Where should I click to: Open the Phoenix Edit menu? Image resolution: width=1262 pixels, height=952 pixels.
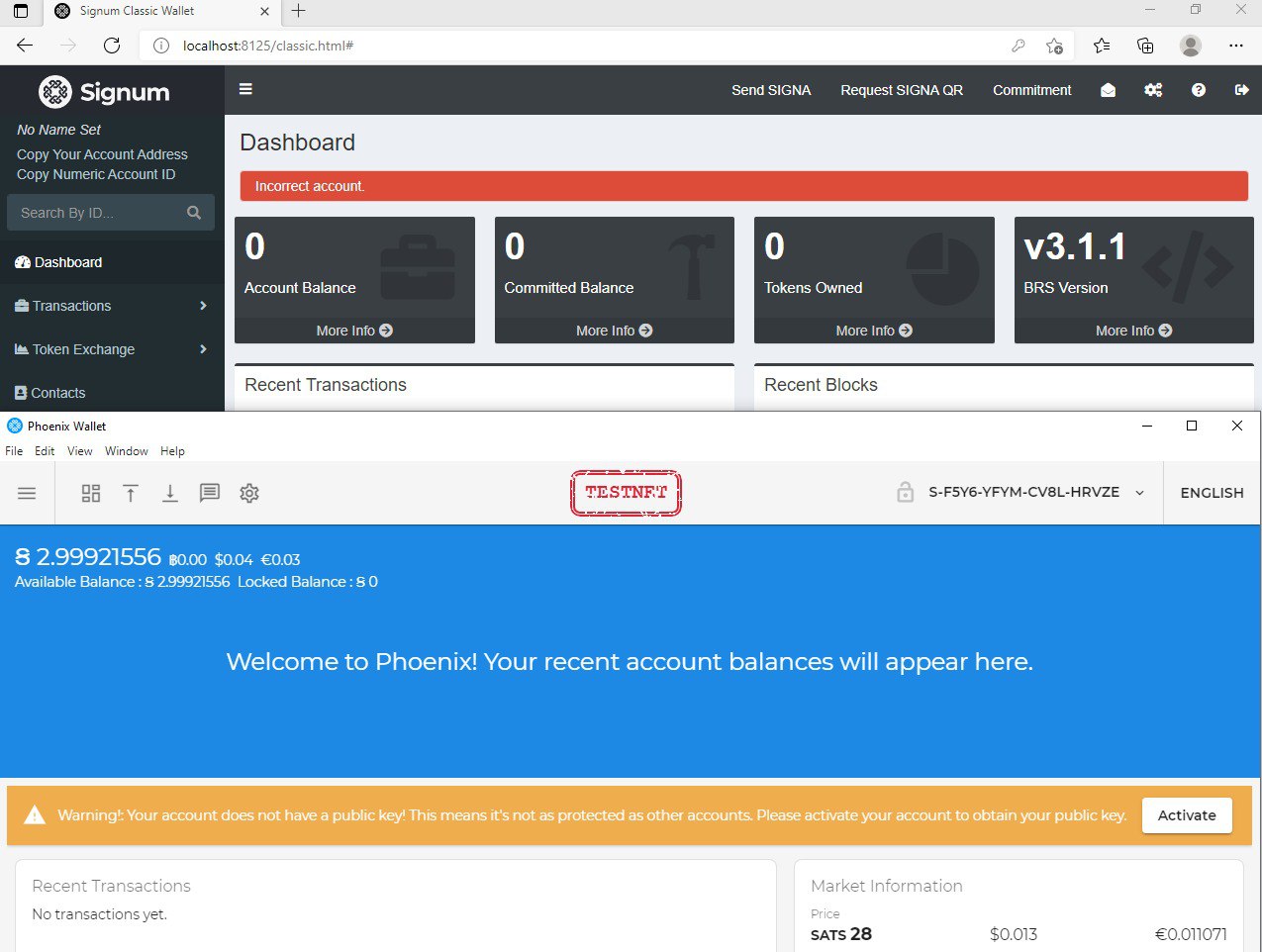(x=45, y=451)
